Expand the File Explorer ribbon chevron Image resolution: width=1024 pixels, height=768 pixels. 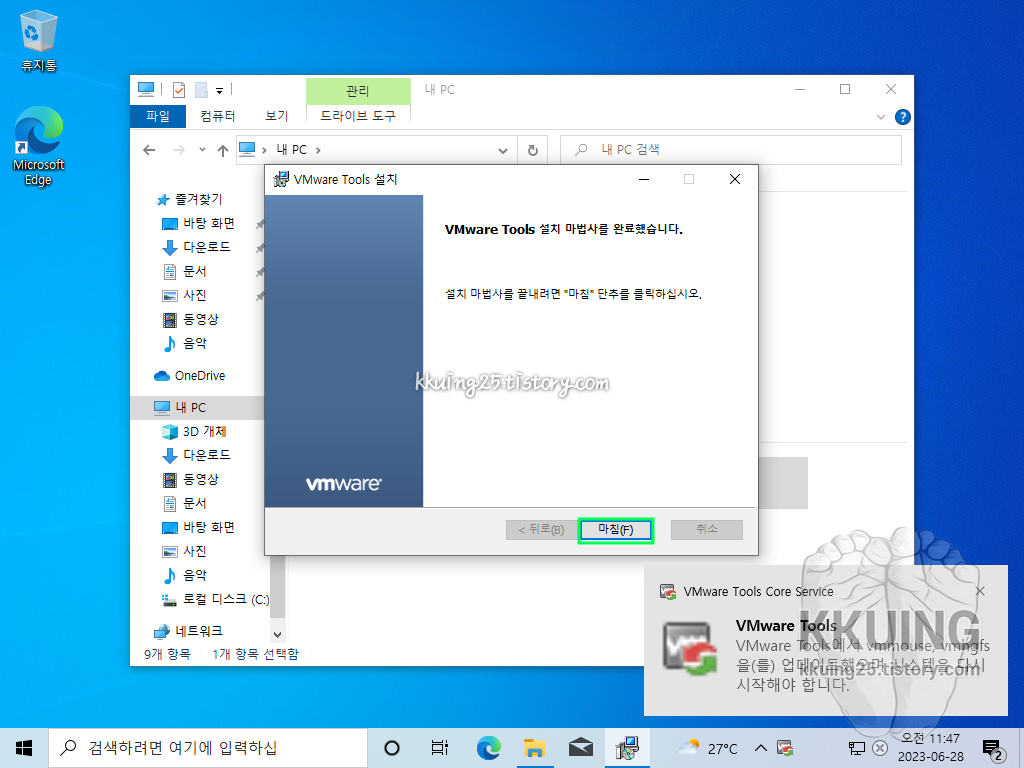coord(880,117)
